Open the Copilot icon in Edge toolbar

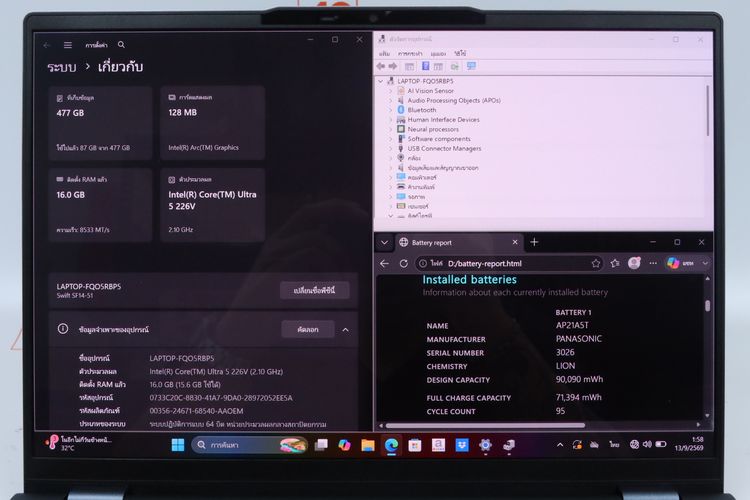coord(673,263)
